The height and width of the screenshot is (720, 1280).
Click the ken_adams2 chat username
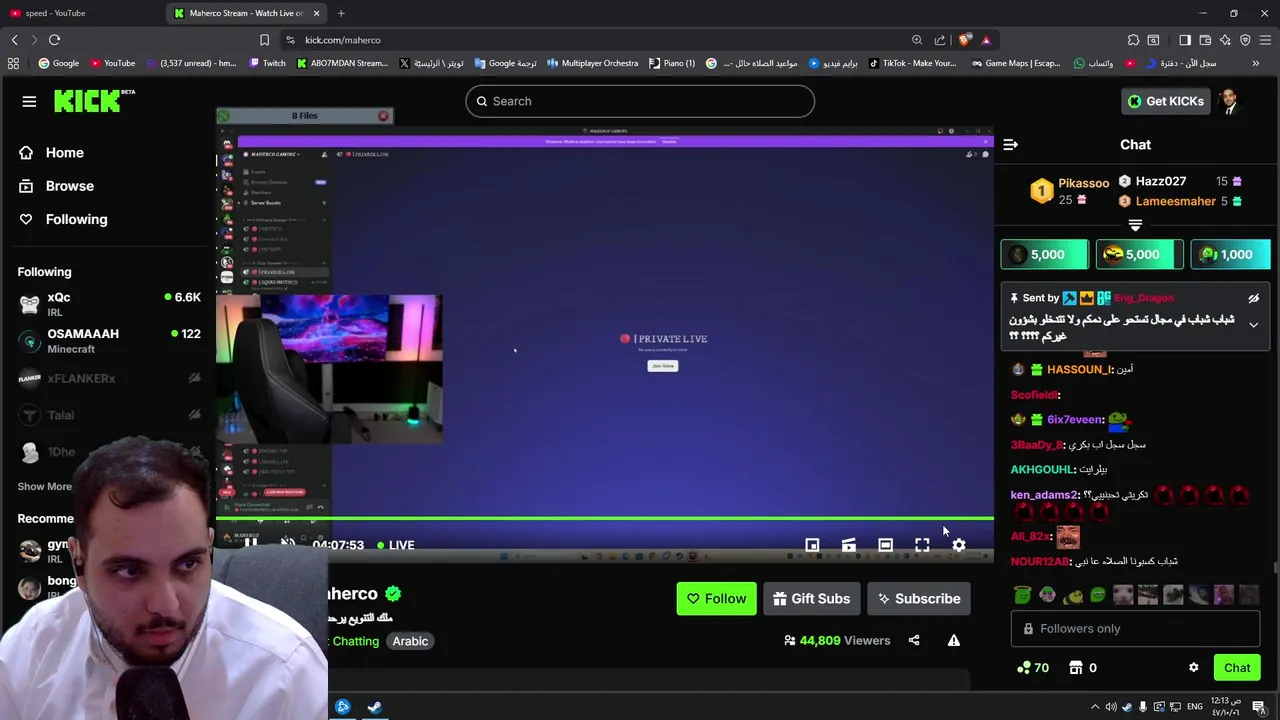pyautogui.click(x=1044, y=495)
